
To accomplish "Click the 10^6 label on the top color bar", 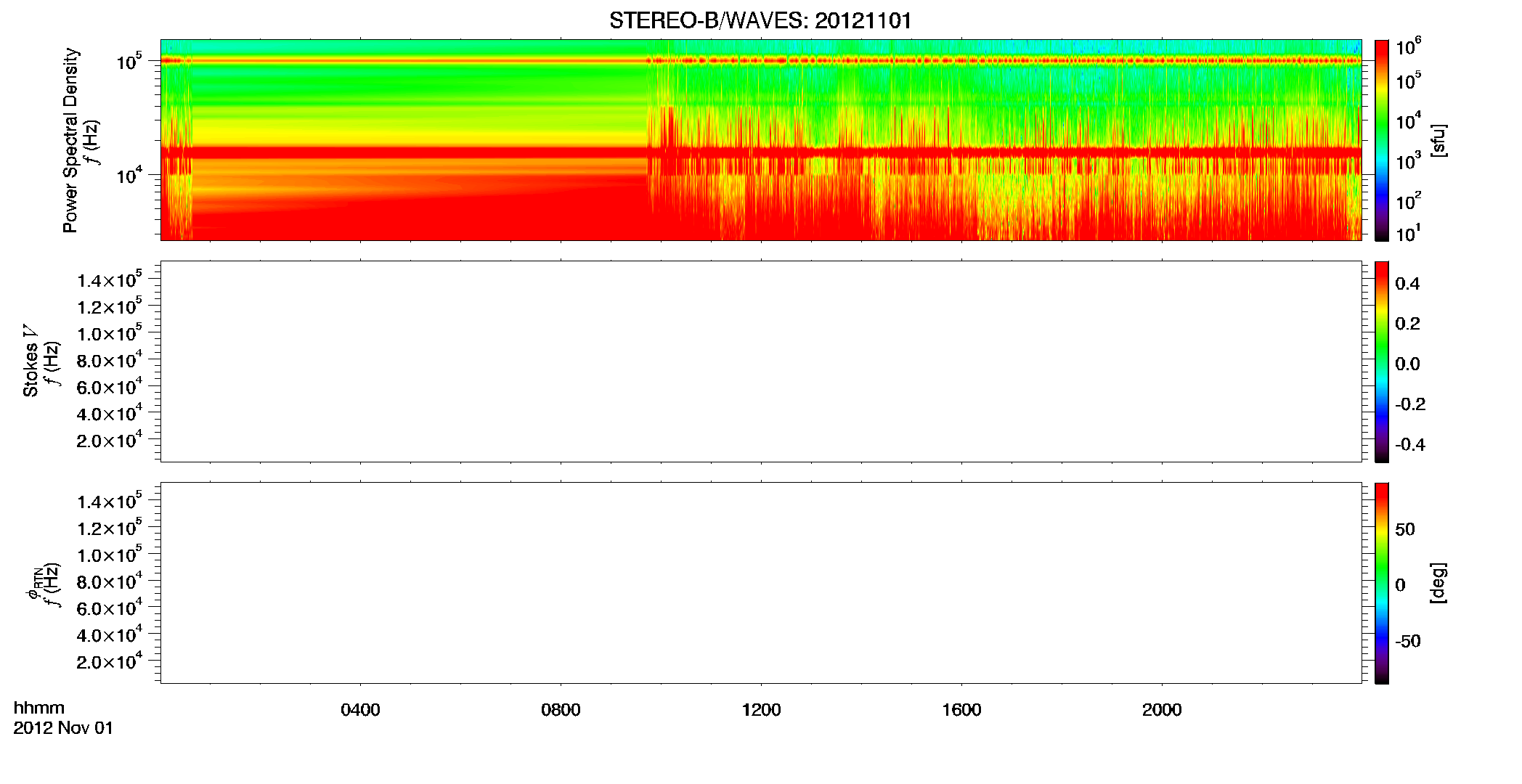I will coord(1409,47).
